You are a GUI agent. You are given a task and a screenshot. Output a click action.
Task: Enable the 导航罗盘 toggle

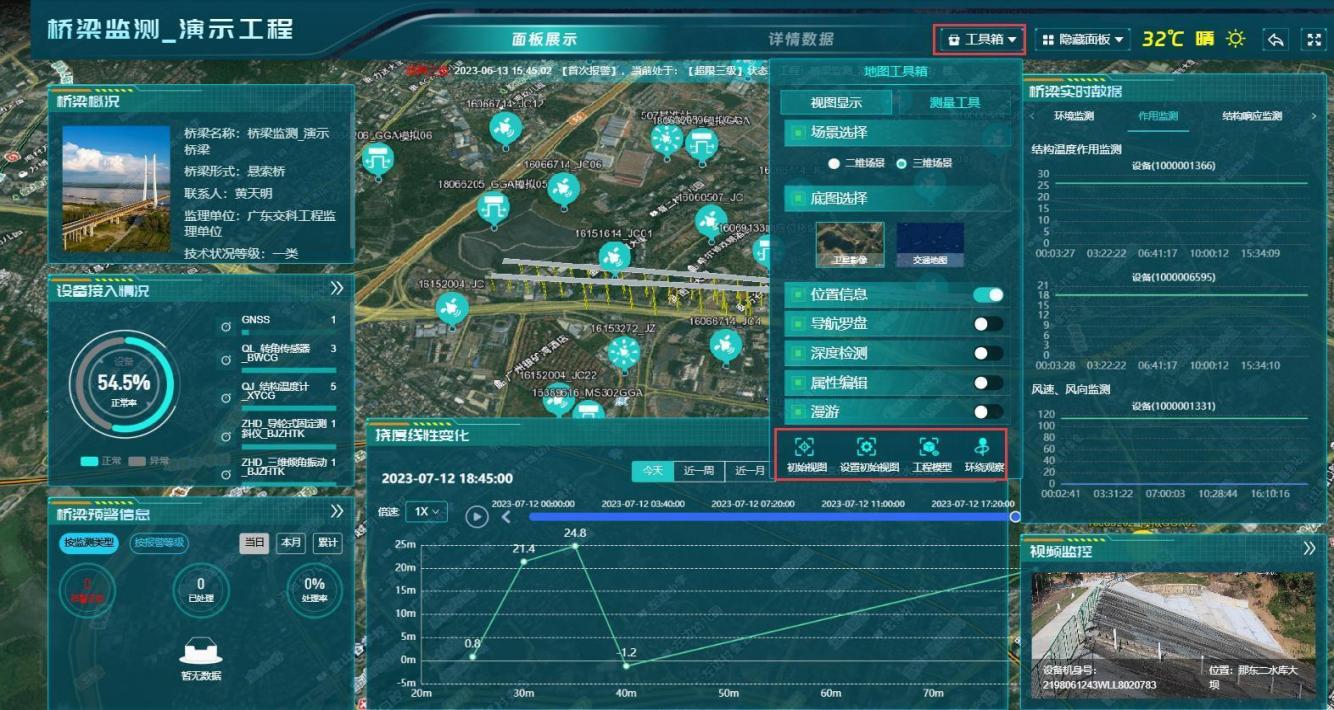click(988, 324)
